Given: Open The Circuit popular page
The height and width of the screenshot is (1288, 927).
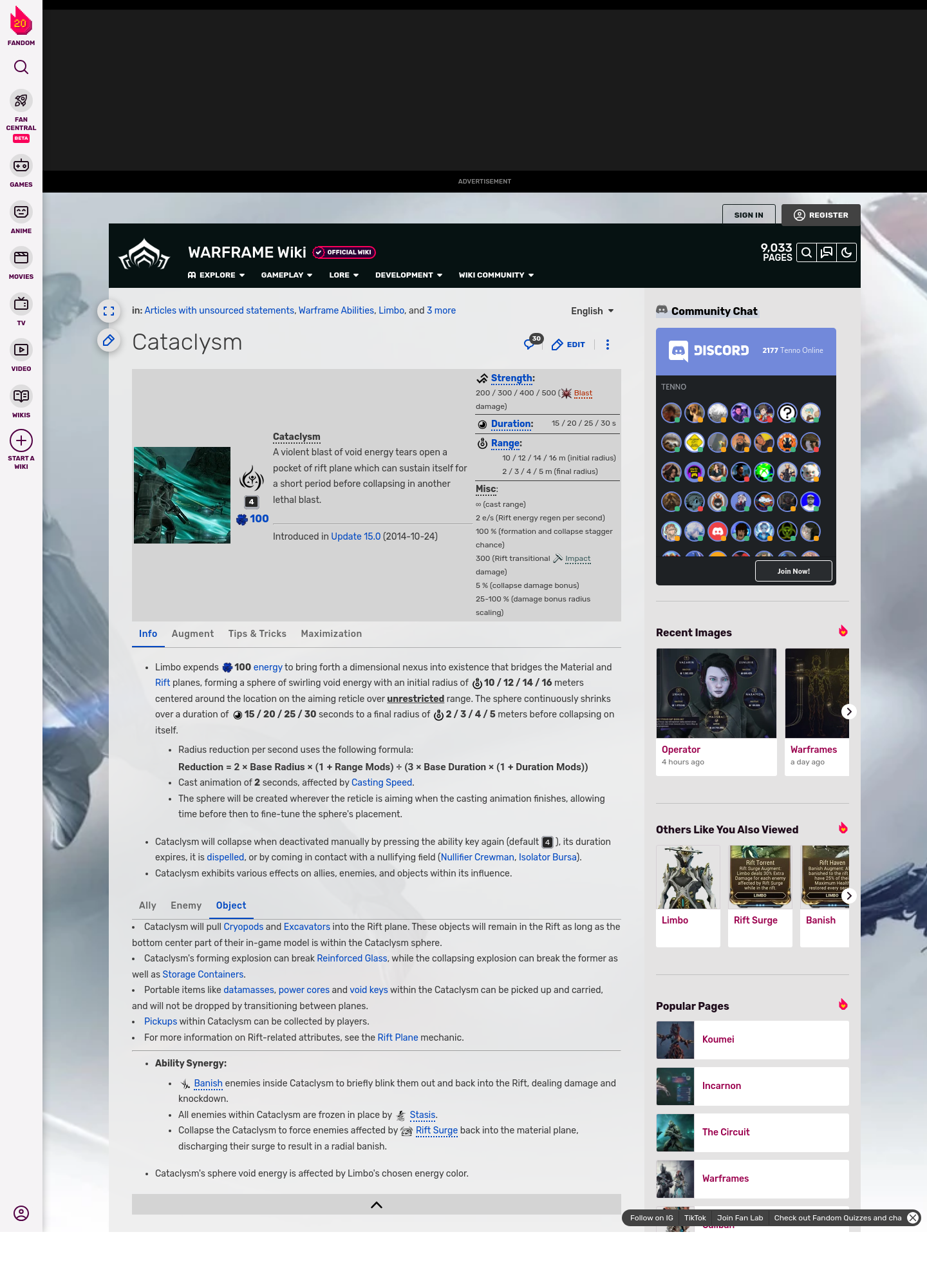Looking at the screenshot, I should click(753, 1132).
